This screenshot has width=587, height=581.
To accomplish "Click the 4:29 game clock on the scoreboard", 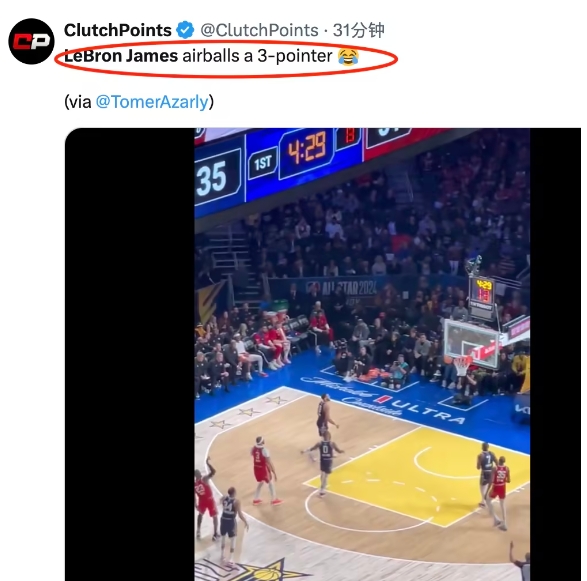I will (x=307, y=151).
